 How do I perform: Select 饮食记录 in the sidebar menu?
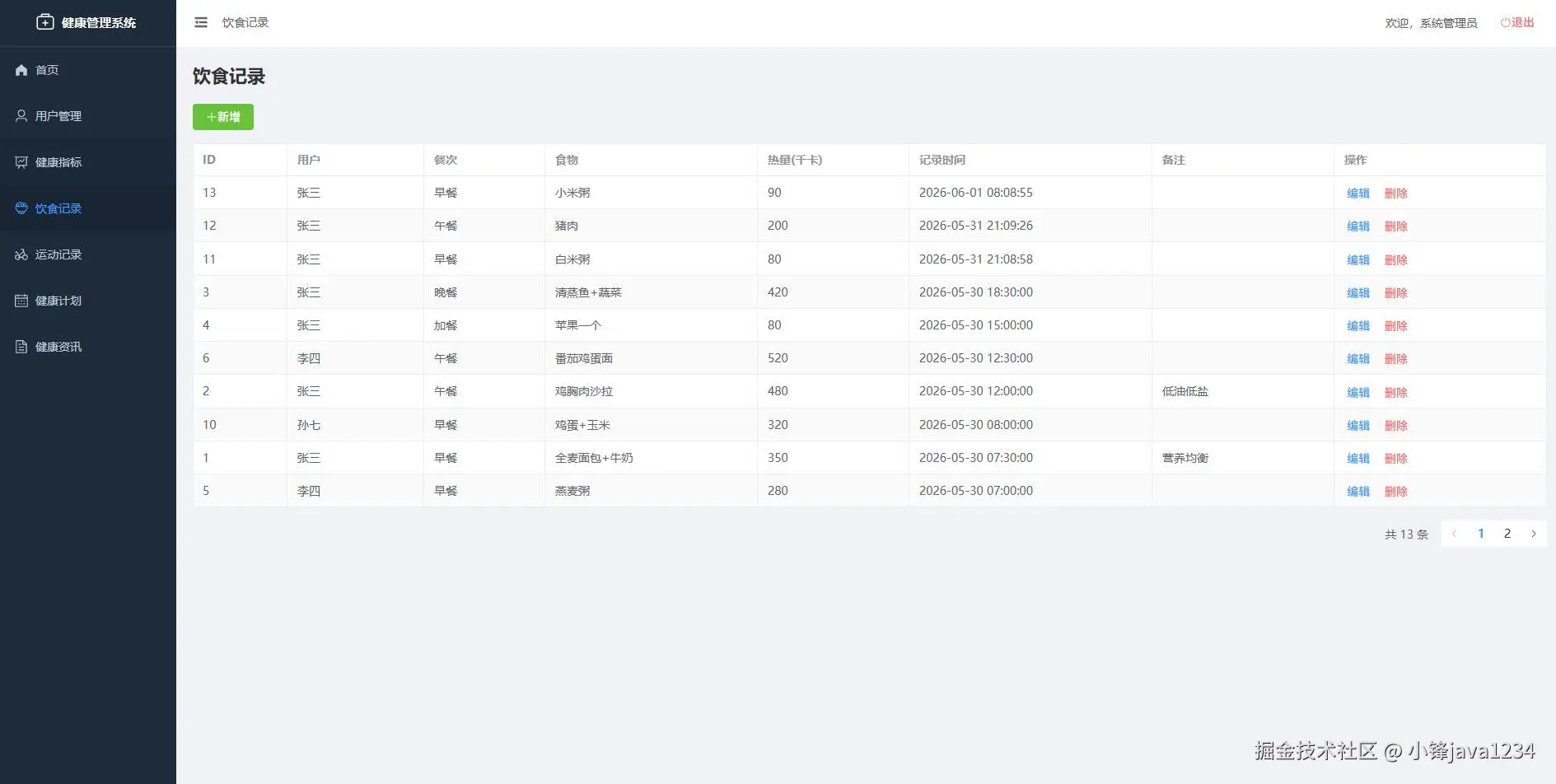[x=88, y=208]
